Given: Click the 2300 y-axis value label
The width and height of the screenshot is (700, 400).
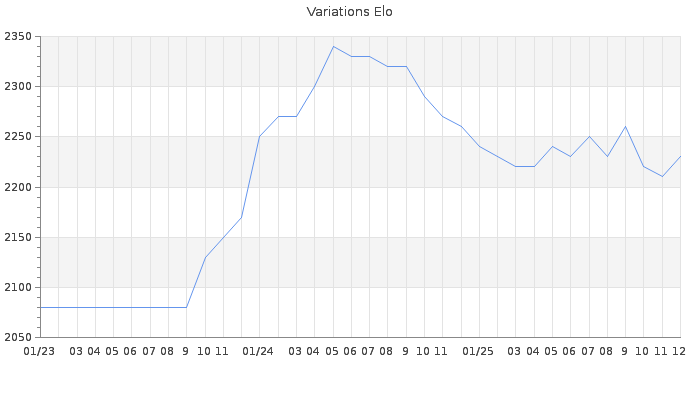Looking at the screenshot, I should (x=18, y=87).
